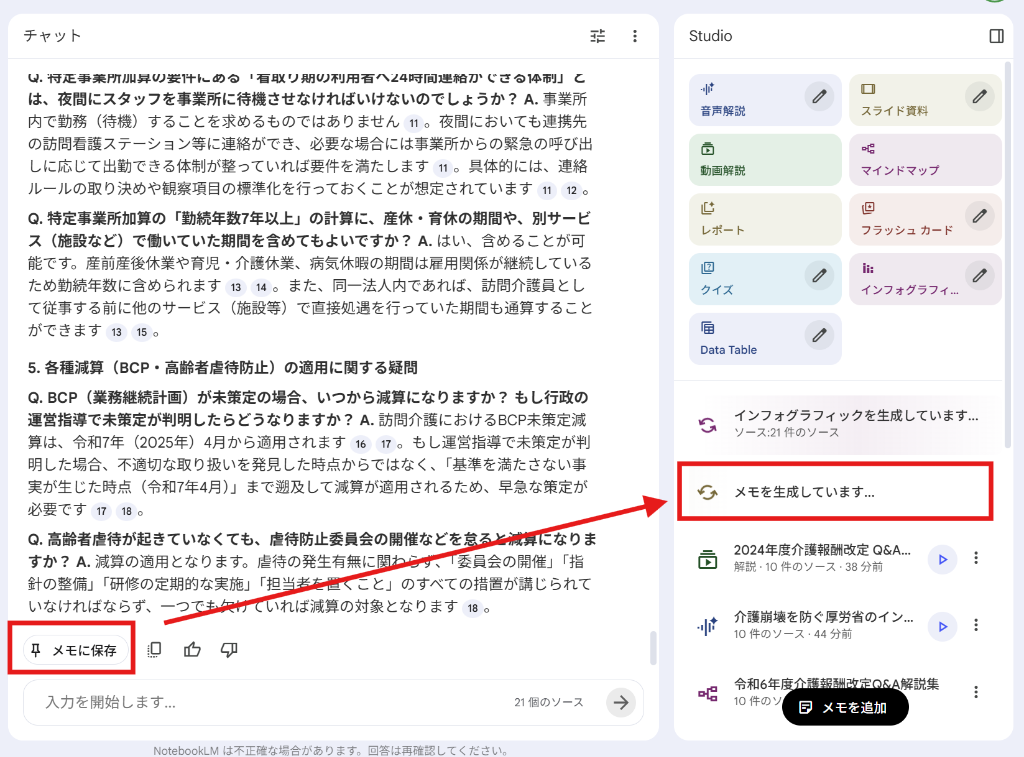1024x757 pixels.
Task: Select インフォグラフィックを生成しています item
Action: pyautogui.click(x=838, y=423)
